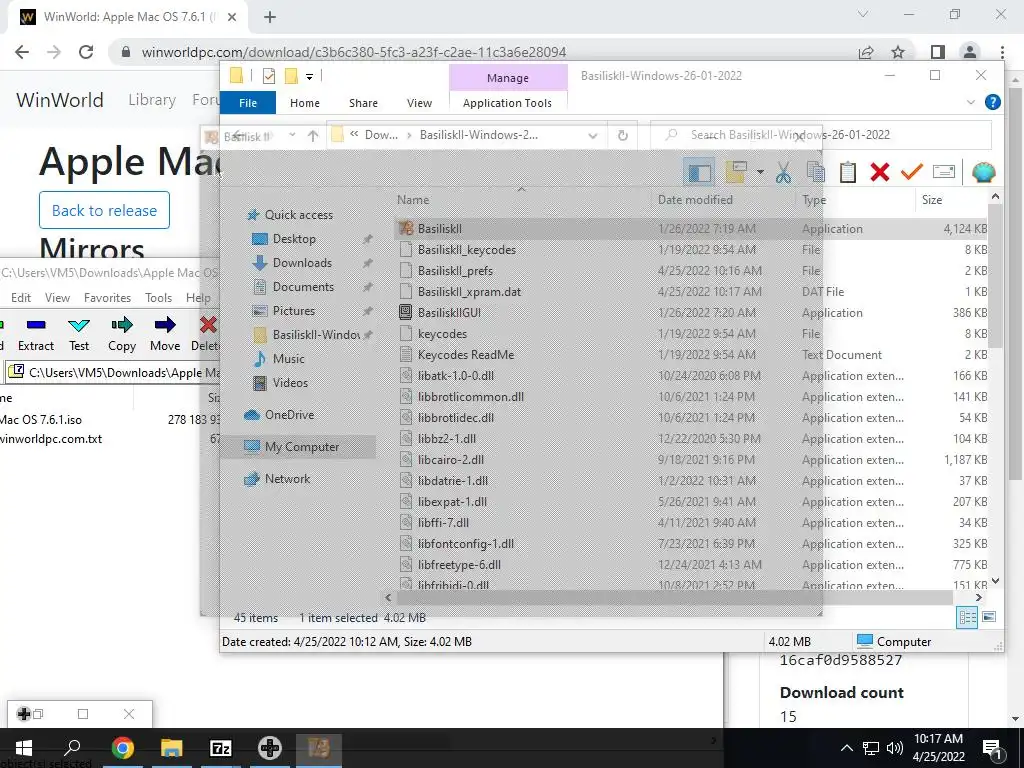Click the New Folder icon in title bar
1024x768 pixels.
coord(291,76)
